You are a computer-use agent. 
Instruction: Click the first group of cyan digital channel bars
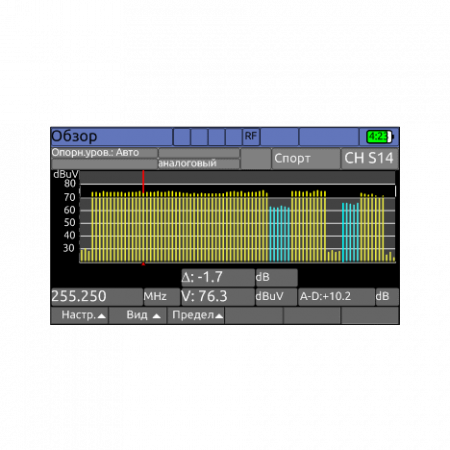[279, 234]
